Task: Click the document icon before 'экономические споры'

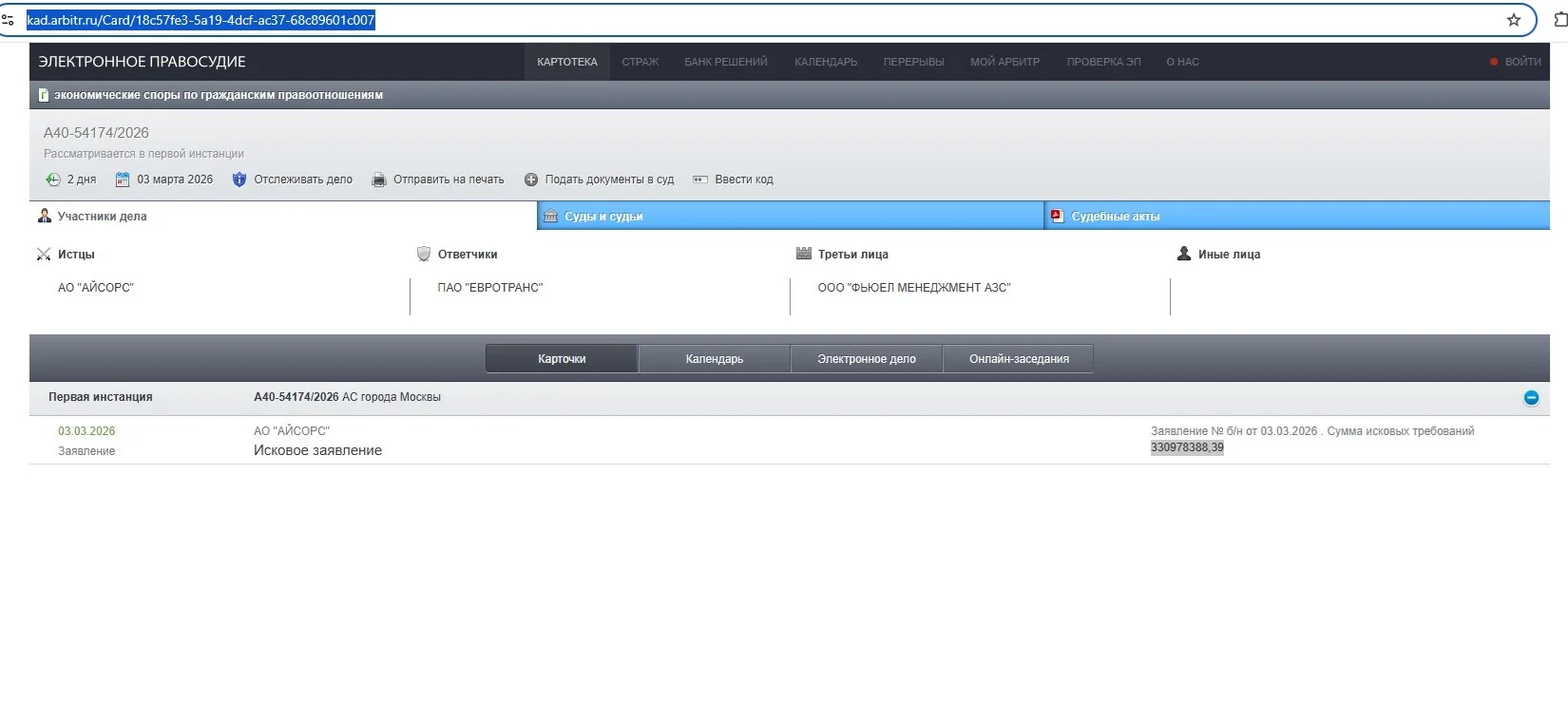Action: pos(44,95)
